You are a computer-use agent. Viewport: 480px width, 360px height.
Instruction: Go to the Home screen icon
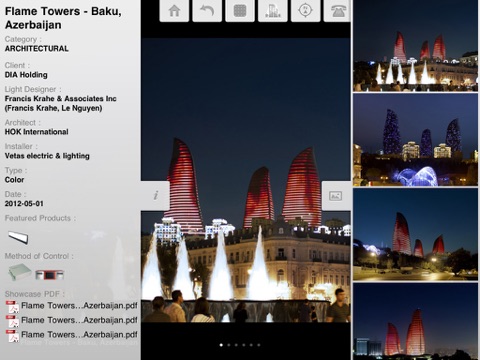174,11
